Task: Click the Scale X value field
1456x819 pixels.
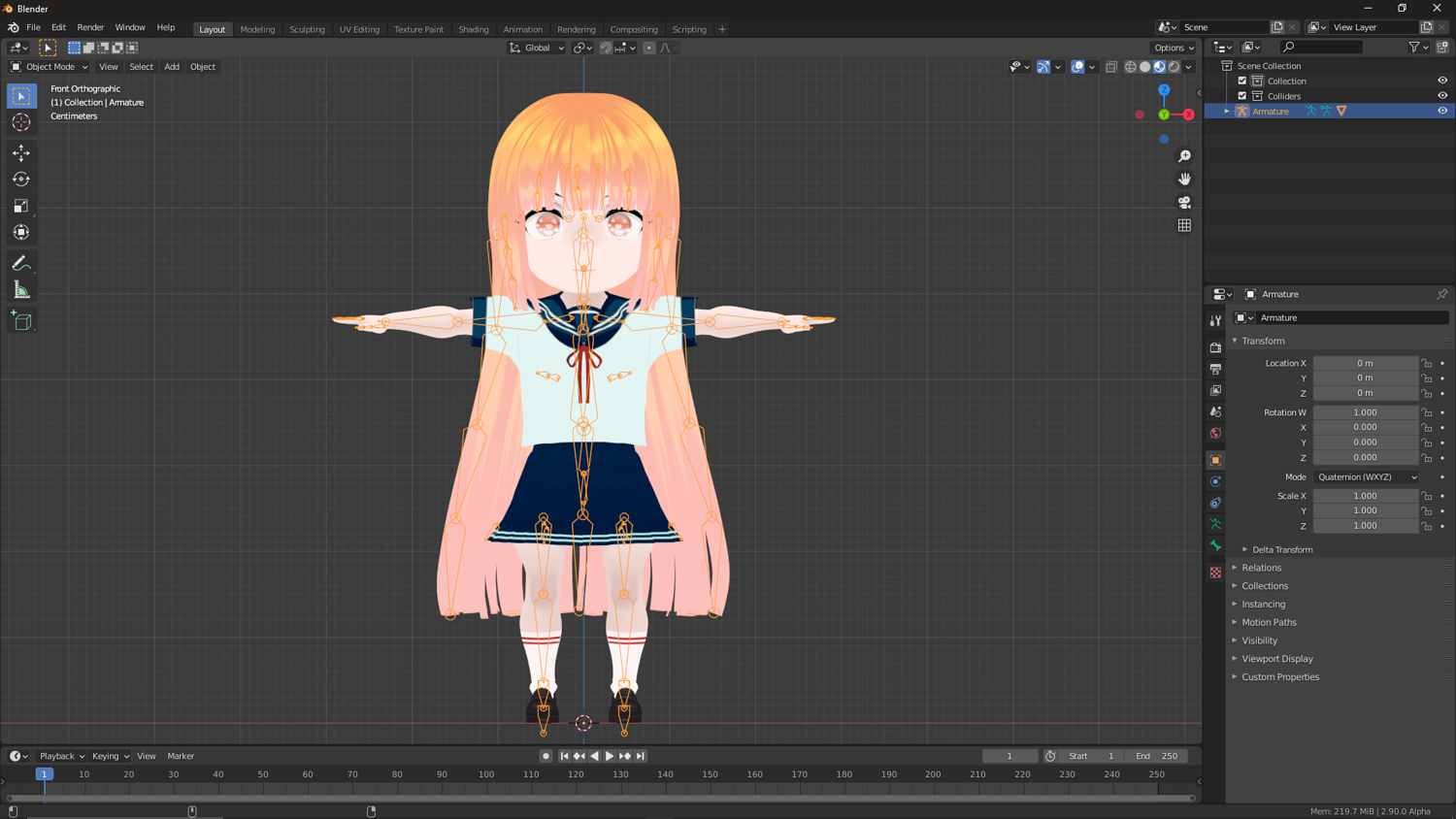Action: click(1366, 496)
